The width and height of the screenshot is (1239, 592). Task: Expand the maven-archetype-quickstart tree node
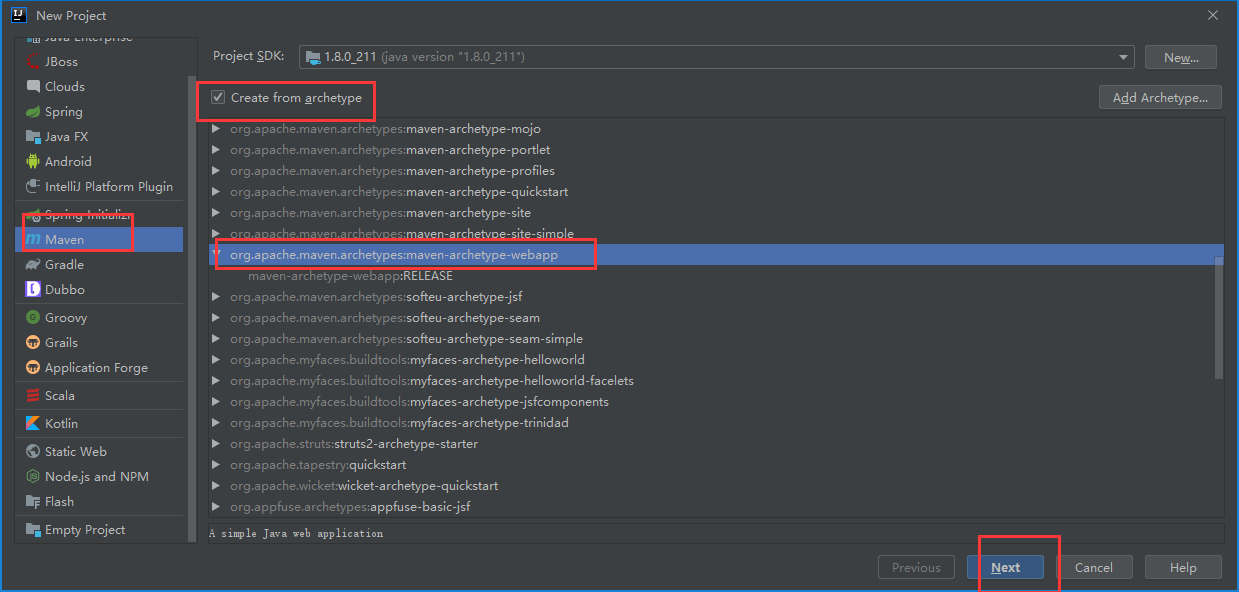click(216, 192)
